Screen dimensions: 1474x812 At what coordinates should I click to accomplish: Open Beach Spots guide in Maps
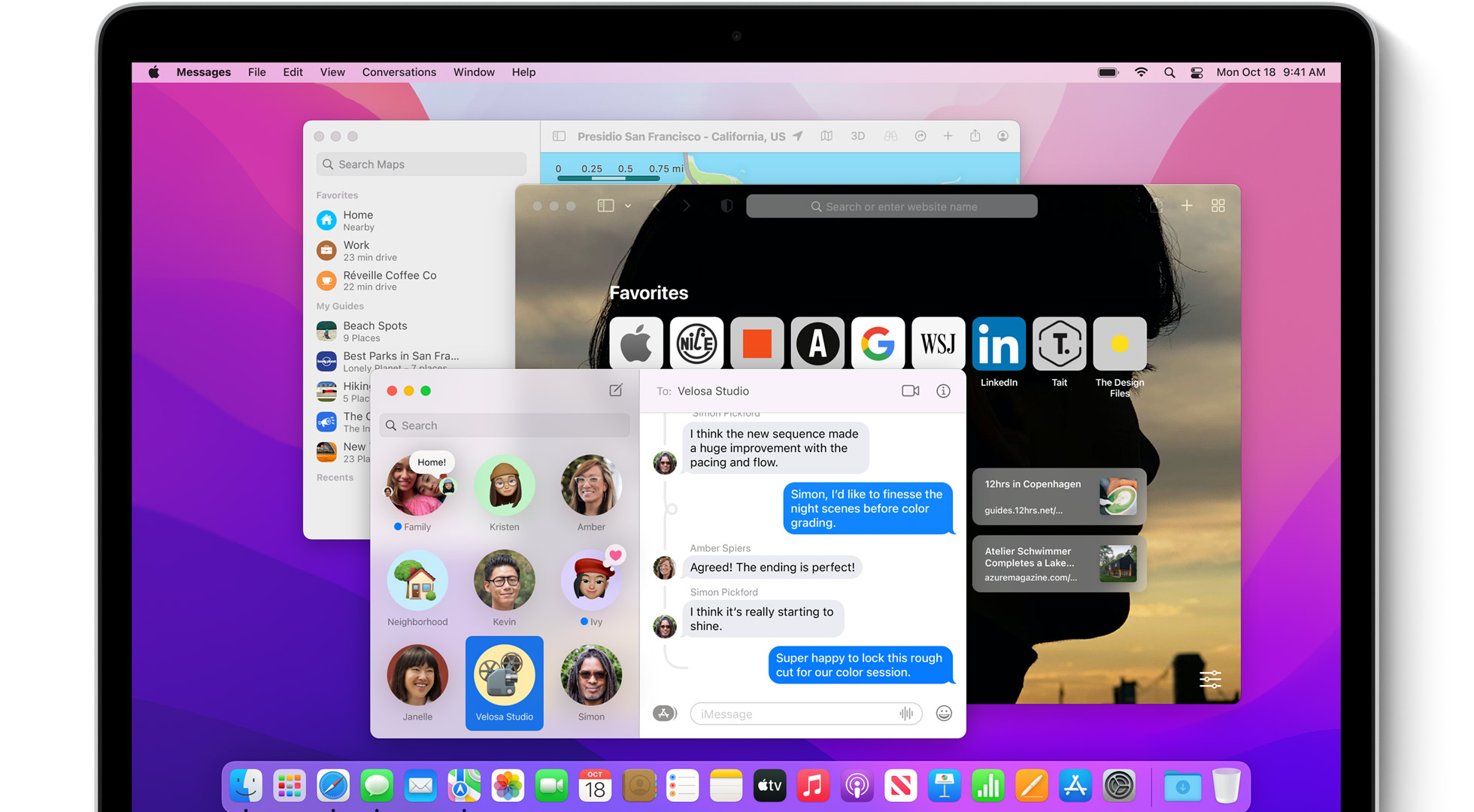375,331
